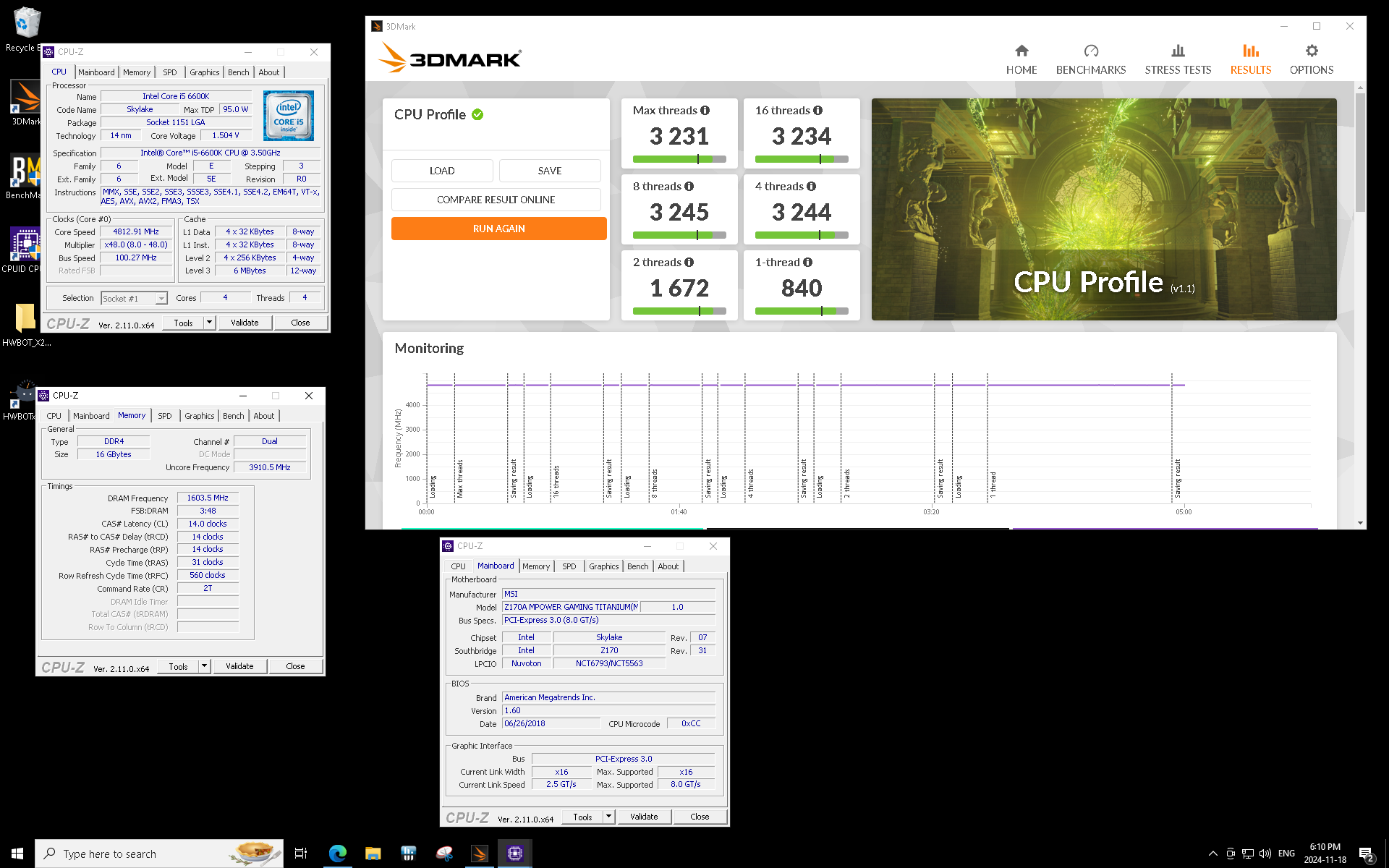Open Memory tab in Mainboard CPU-Z window
The image size is (1389, 868).
[536, 566]
